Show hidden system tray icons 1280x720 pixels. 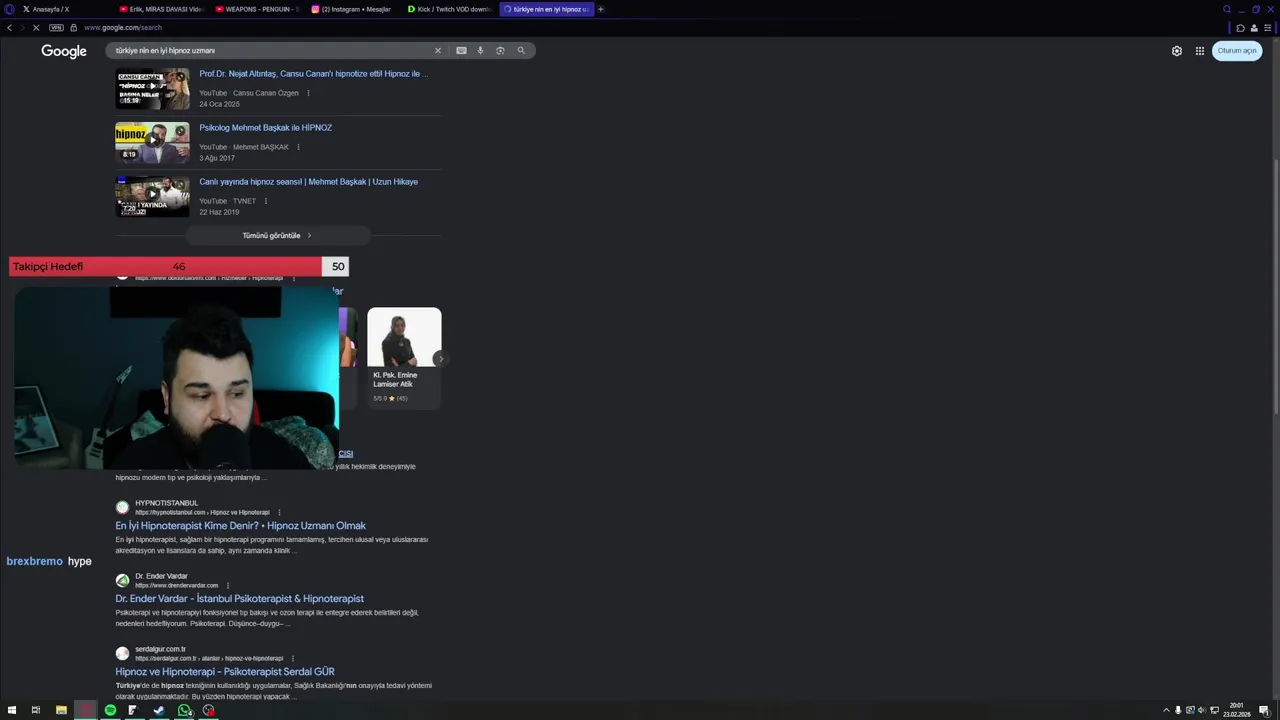click(x=1166, y=710)
